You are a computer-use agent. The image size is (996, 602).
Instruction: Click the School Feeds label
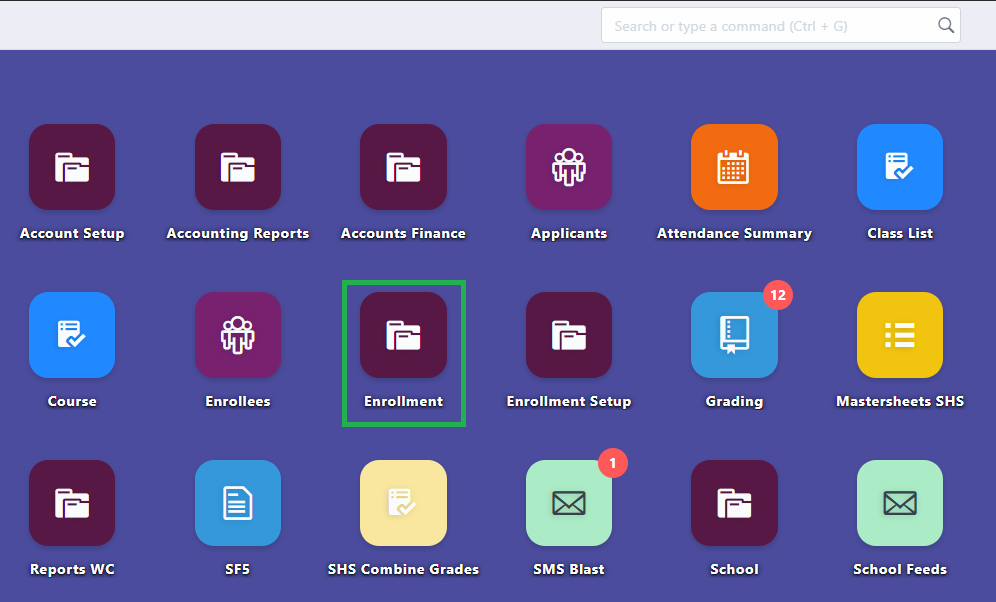pos(900,570)
